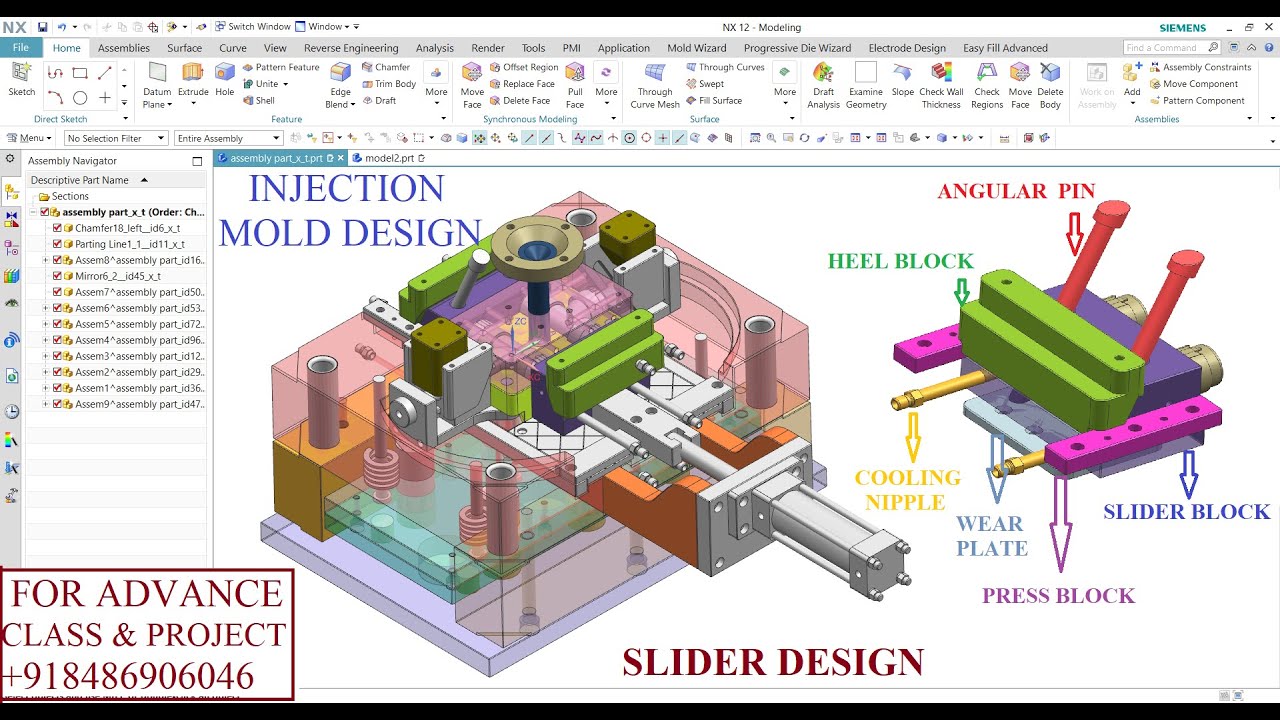Toggle the root assembly part_x_t checkbox
Screen dimensions: 1280x720
click(45, 212)
